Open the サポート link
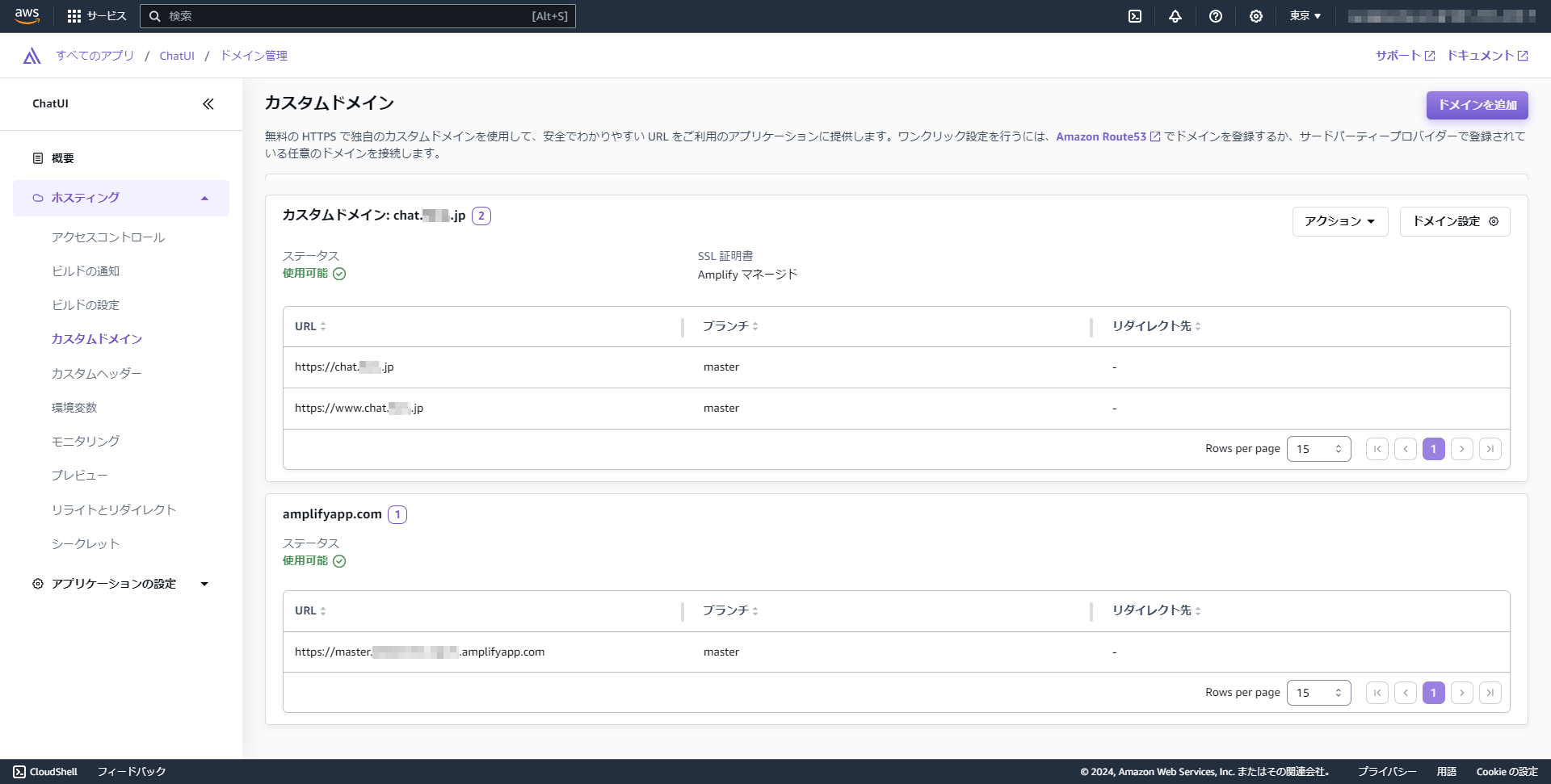The image size is (1551, 784). point(1406,56)
